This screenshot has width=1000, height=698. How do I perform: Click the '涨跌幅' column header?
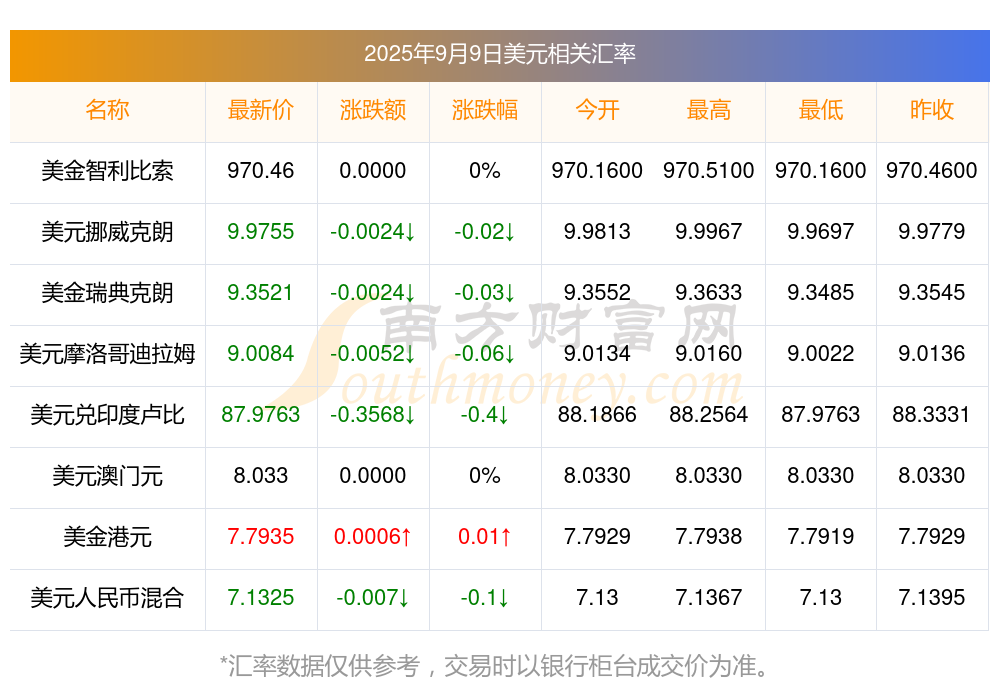(x=485, y=110)
